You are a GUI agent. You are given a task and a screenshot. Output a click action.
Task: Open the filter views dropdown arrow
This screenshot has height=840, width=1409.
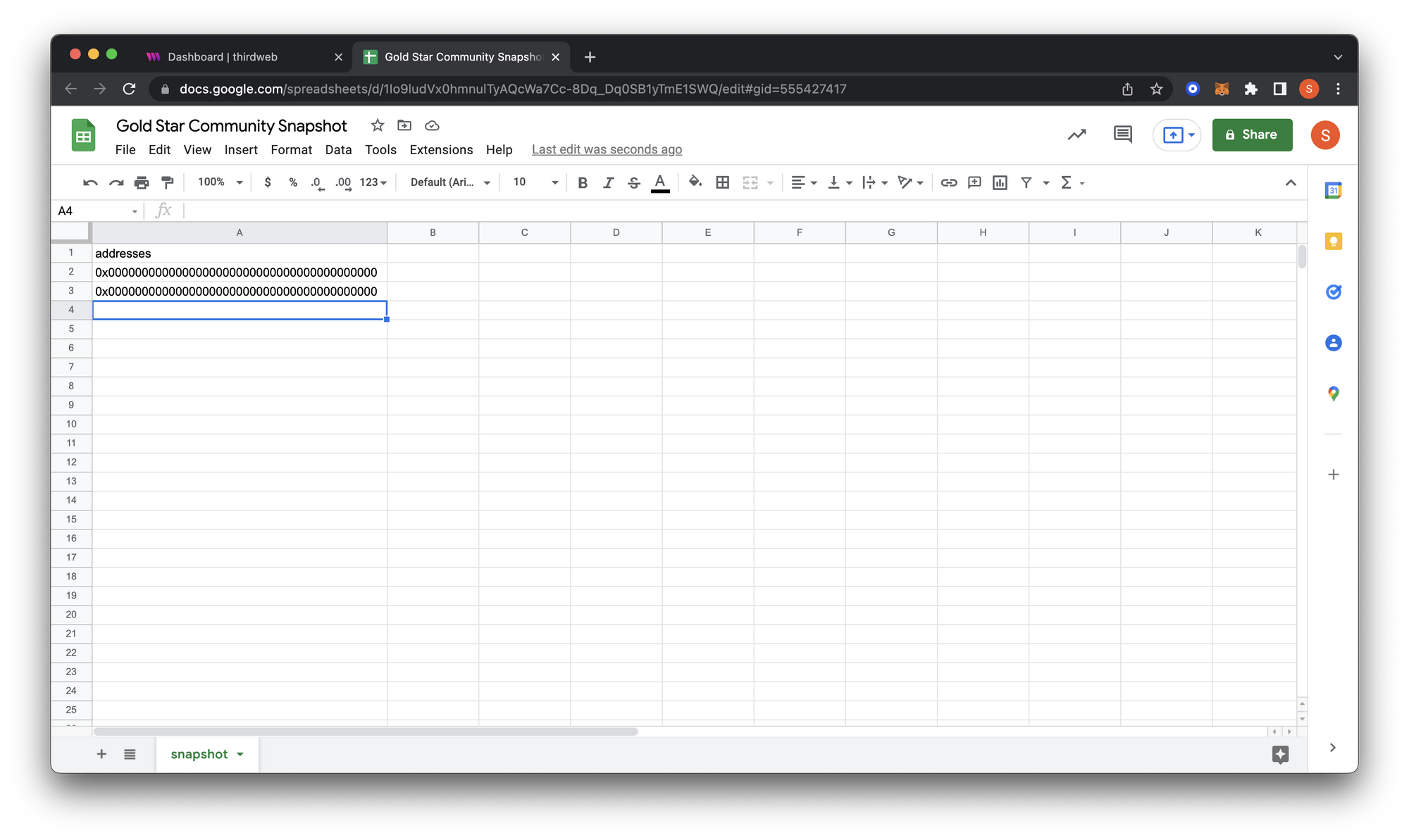1046,183
